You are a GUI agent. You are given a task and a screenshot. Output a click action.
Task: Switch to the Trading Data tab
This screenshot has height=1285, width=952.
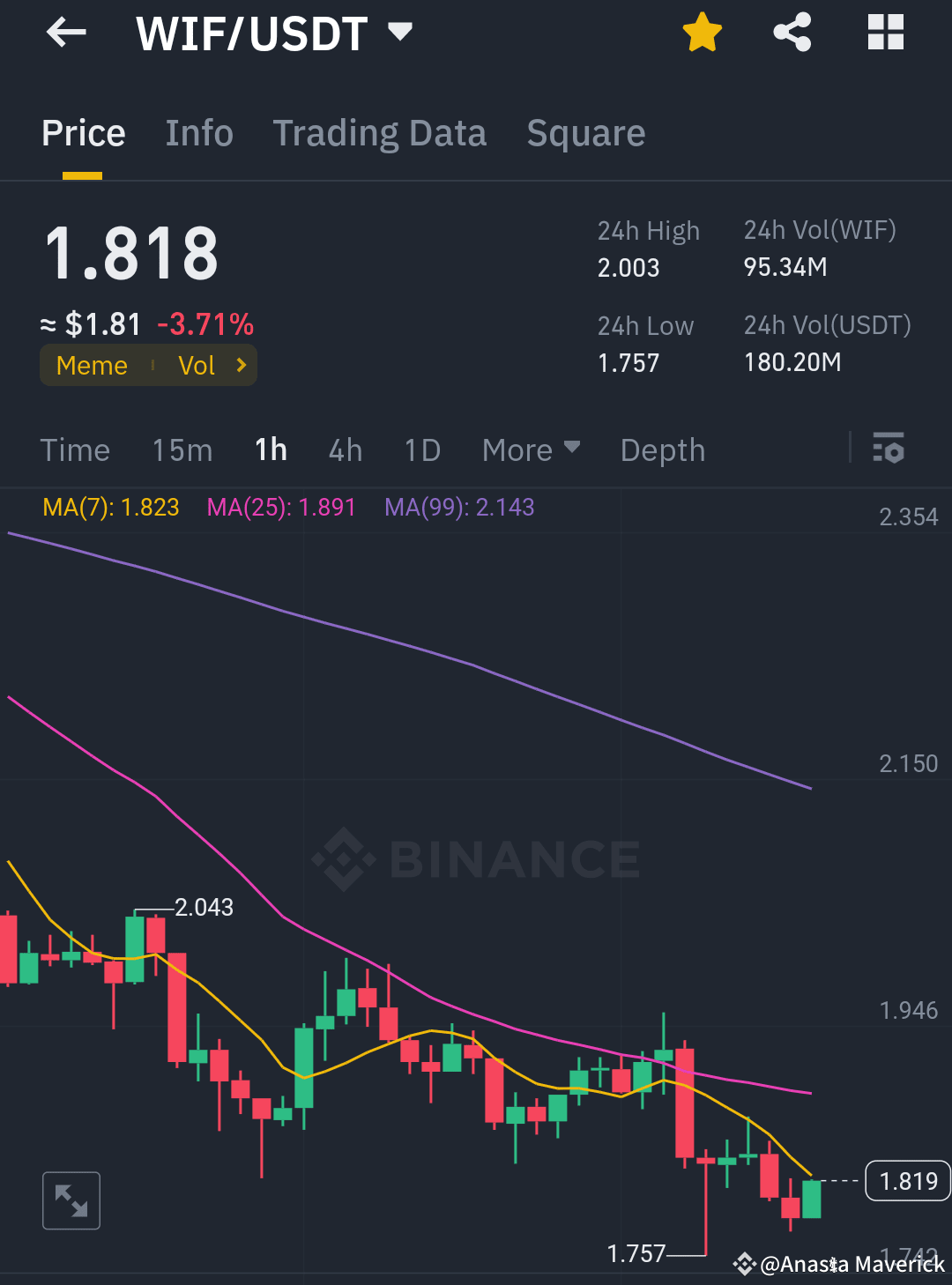point(380,133)
